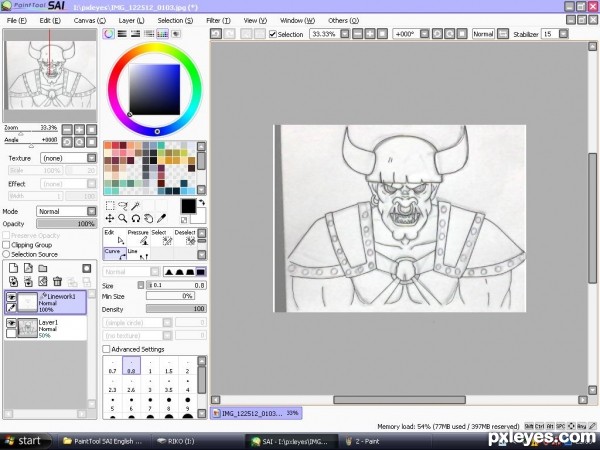Image resolution: width=600 pixels, height=450 pixels.
Task: Hide the Layer1 layer eye
Action: pyautogui.click(x=11, y=323)
